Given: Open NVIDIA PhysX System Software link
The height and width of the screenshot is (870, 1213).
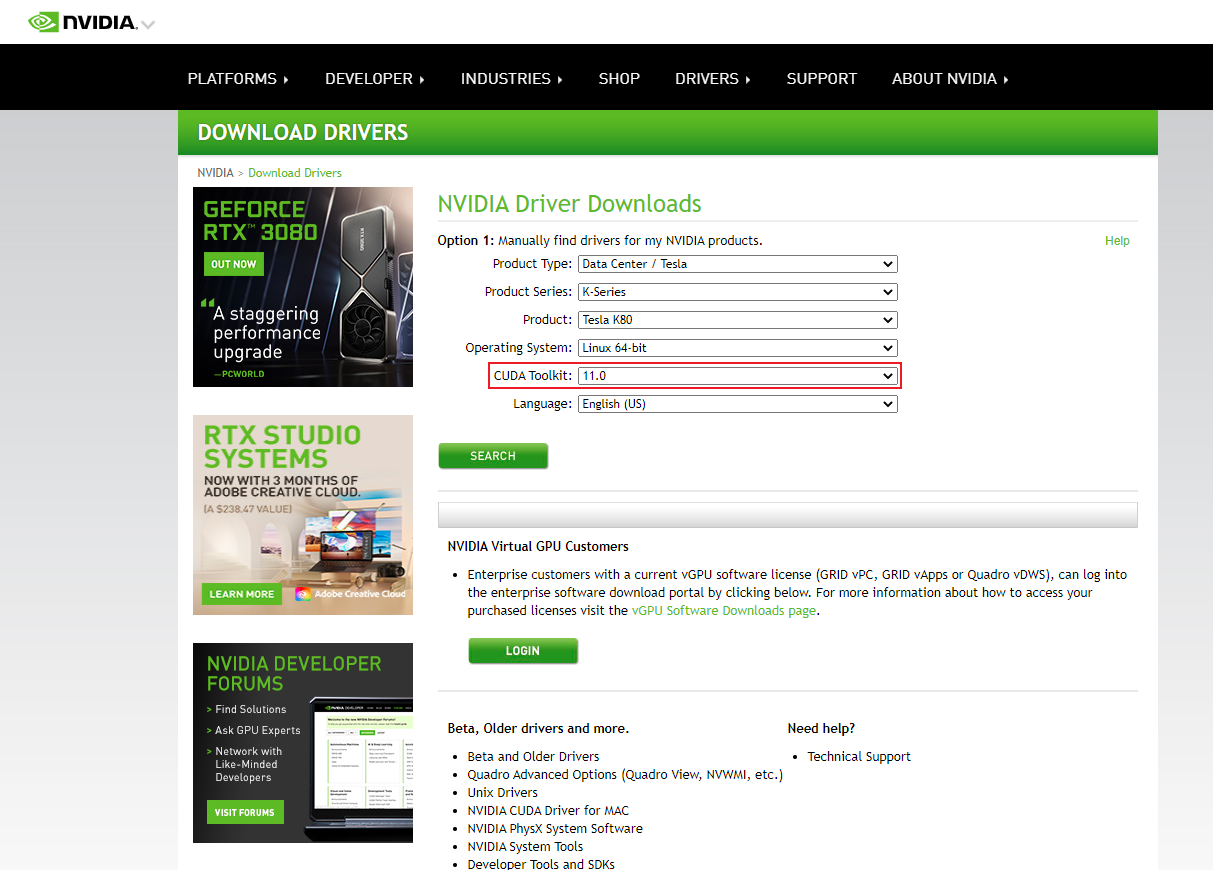Looking at the screenshot, I should [x=555, y=829].
